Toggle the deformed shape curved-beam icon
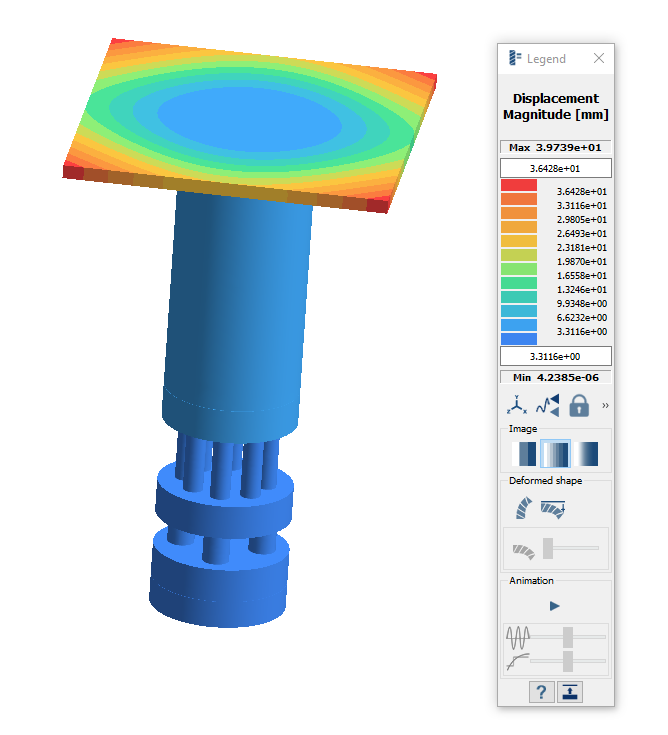 click(524, 508)
